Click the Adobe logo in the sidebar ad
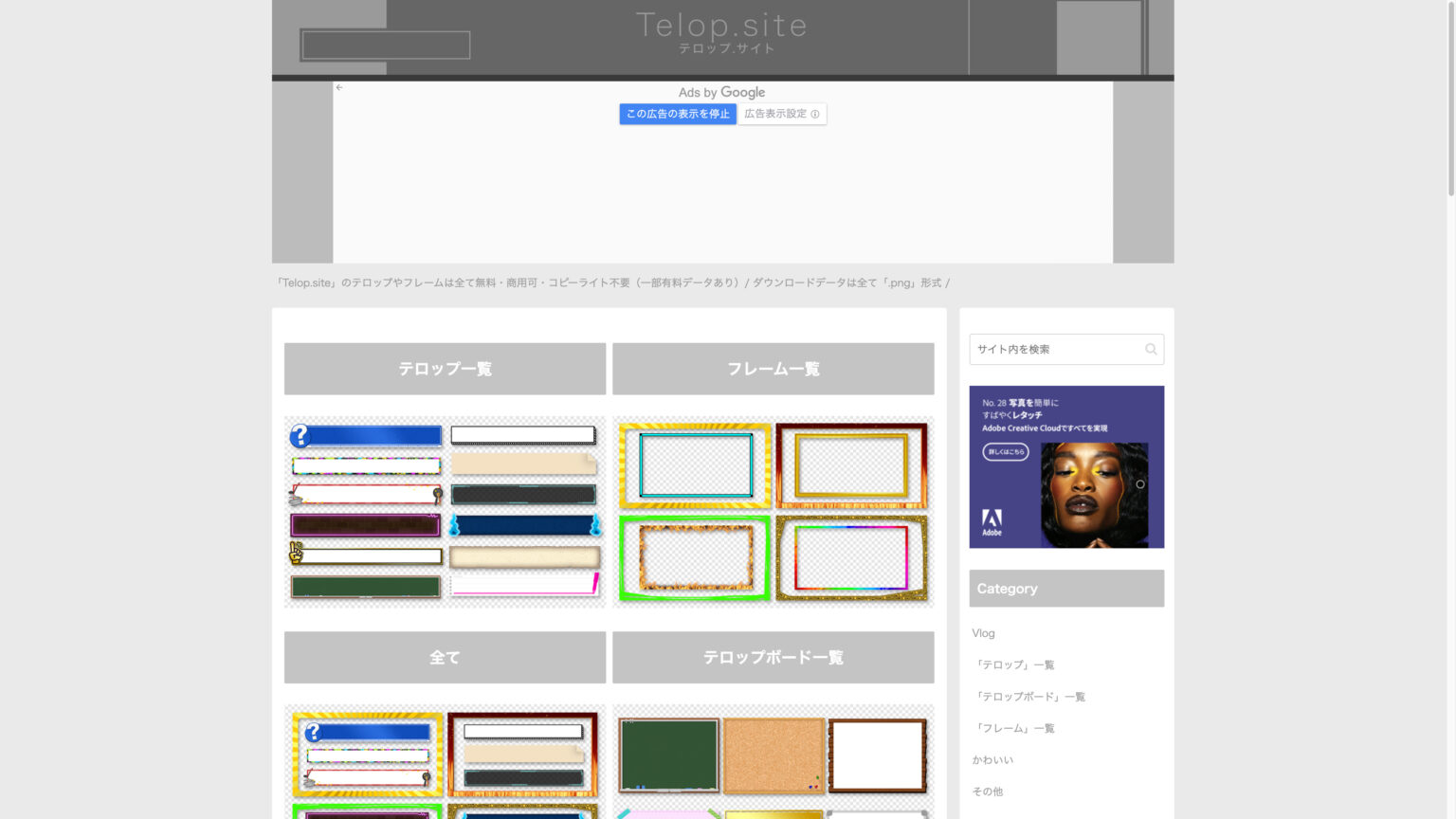The image size is (1456, 819). point(992,521)
